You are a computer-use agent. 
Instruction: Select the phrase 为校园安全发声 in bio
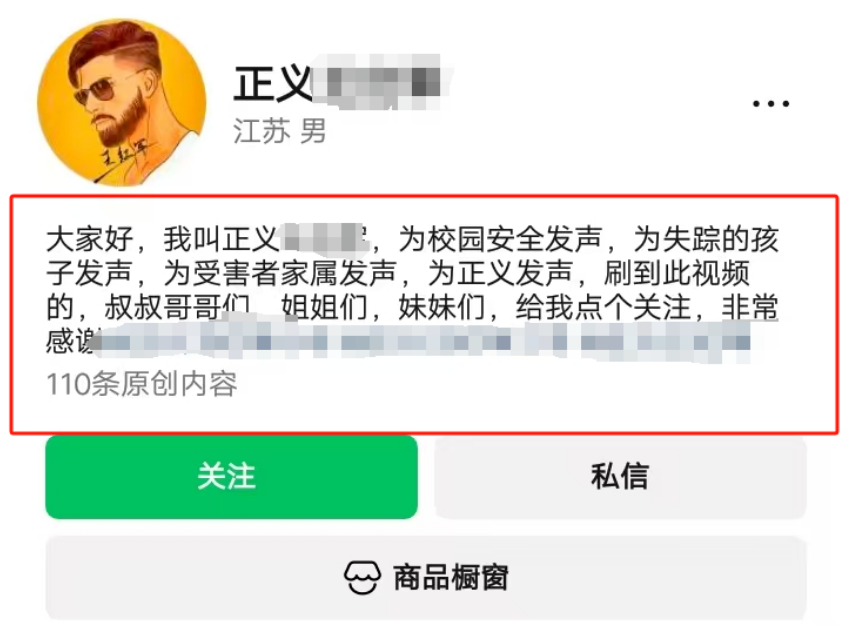click(500, 239)
